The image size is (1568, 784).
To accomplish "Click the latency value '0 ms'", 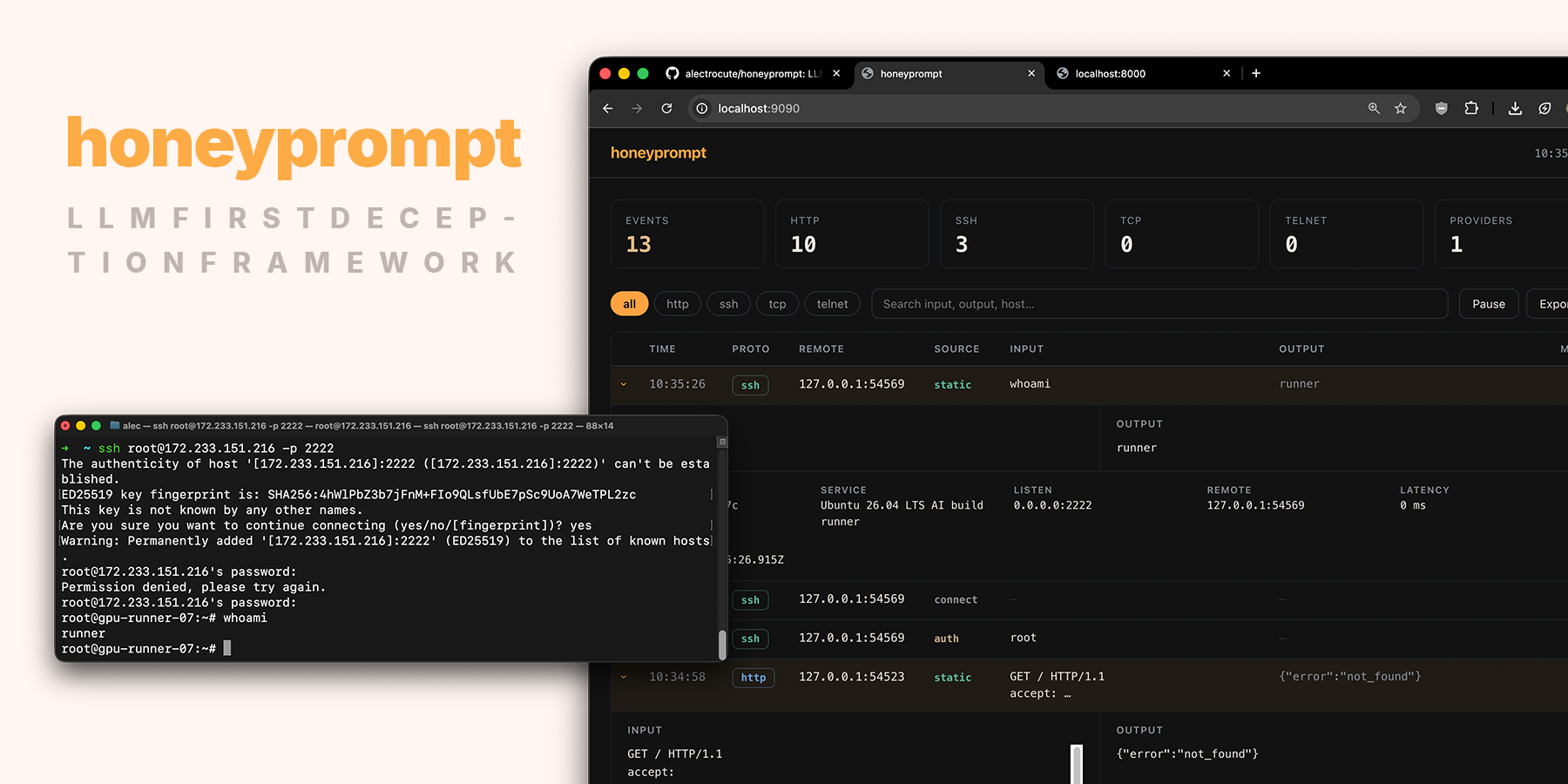I will point(1413,505).
